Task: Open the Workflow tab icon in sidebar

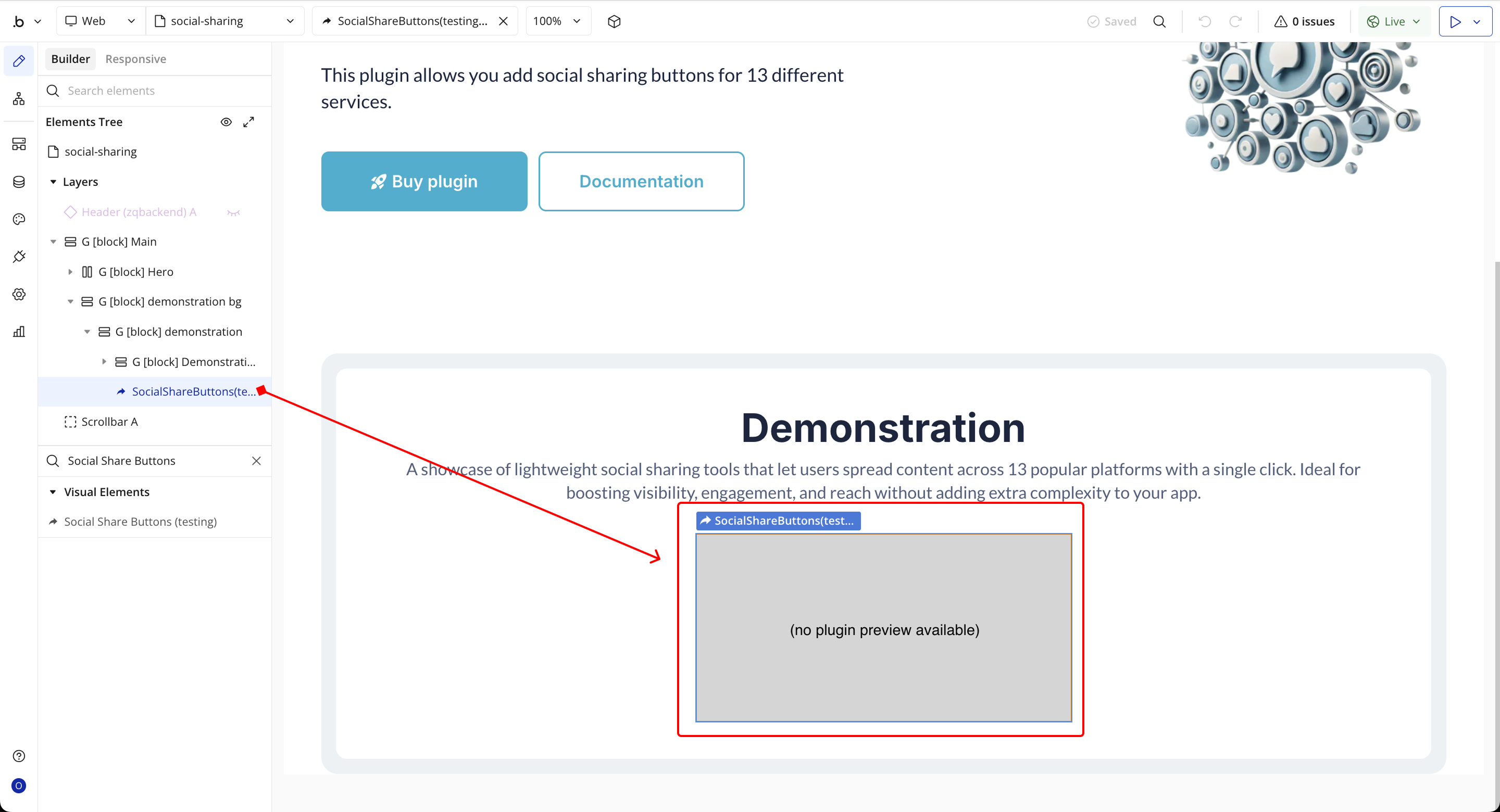Action: tap(19, 98)
